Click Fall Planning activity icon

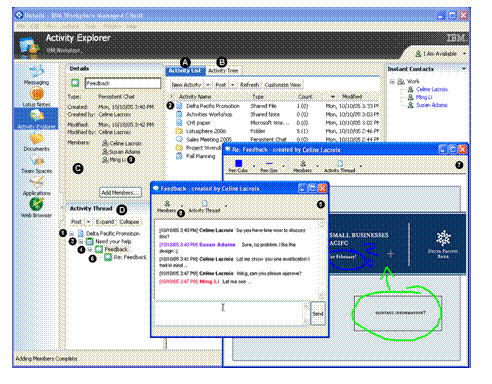click(x=179, y=156)
